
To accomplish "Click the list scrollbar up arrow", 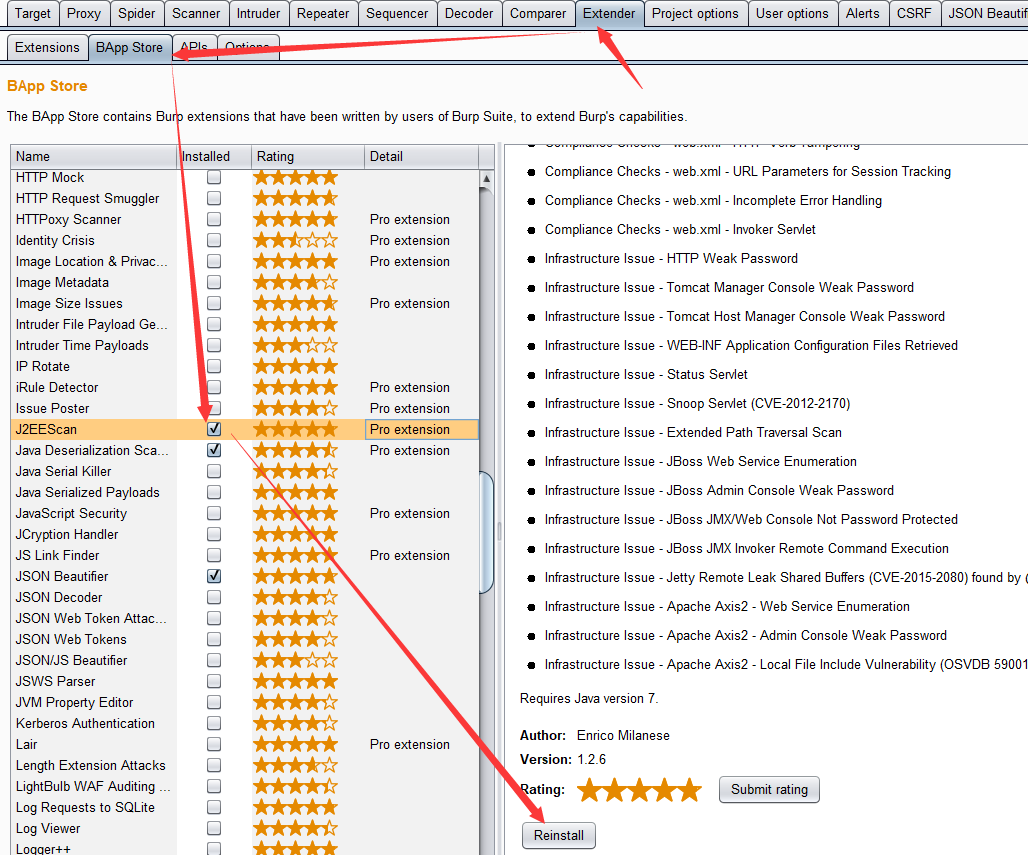I will [x=486, y=178].
